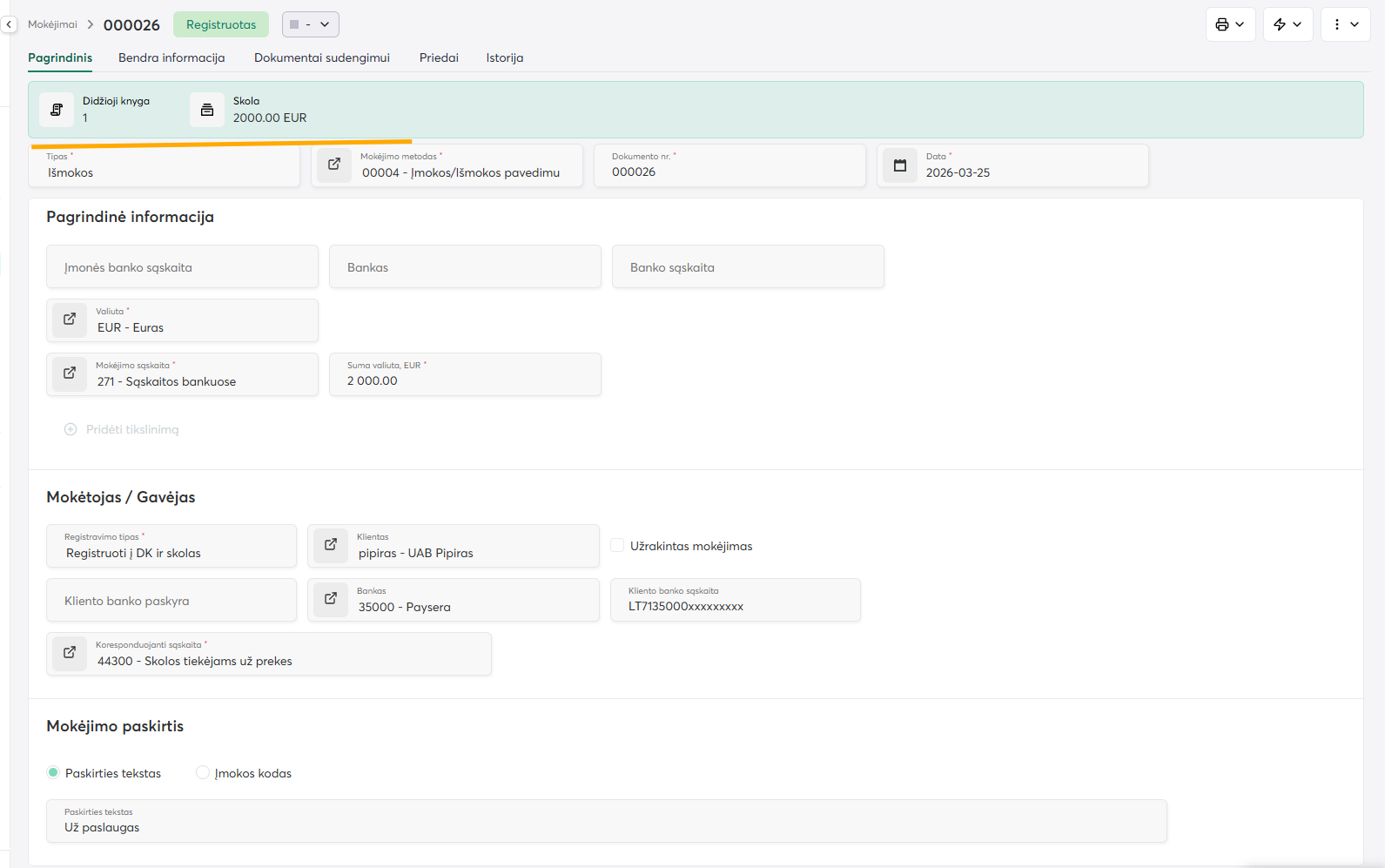
Task: Open the Valiuta linked record icon
Action: (x=70, y=320)
